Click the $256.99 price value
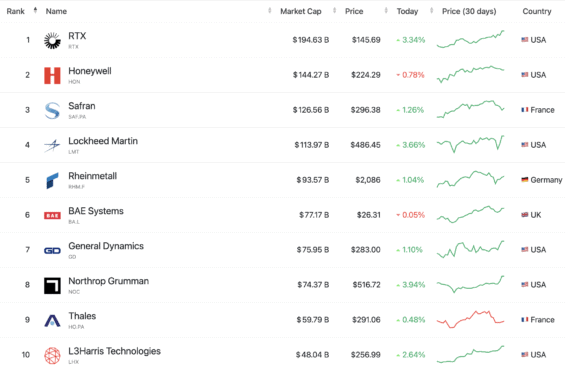This screenshot has width=565, height=370. pyautogui.click(x=366, y=355)
